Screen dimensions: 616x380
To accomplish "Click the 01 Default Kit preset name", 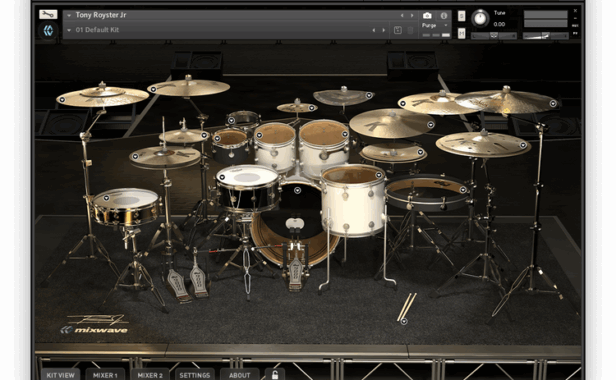I will tap(97, 30).
